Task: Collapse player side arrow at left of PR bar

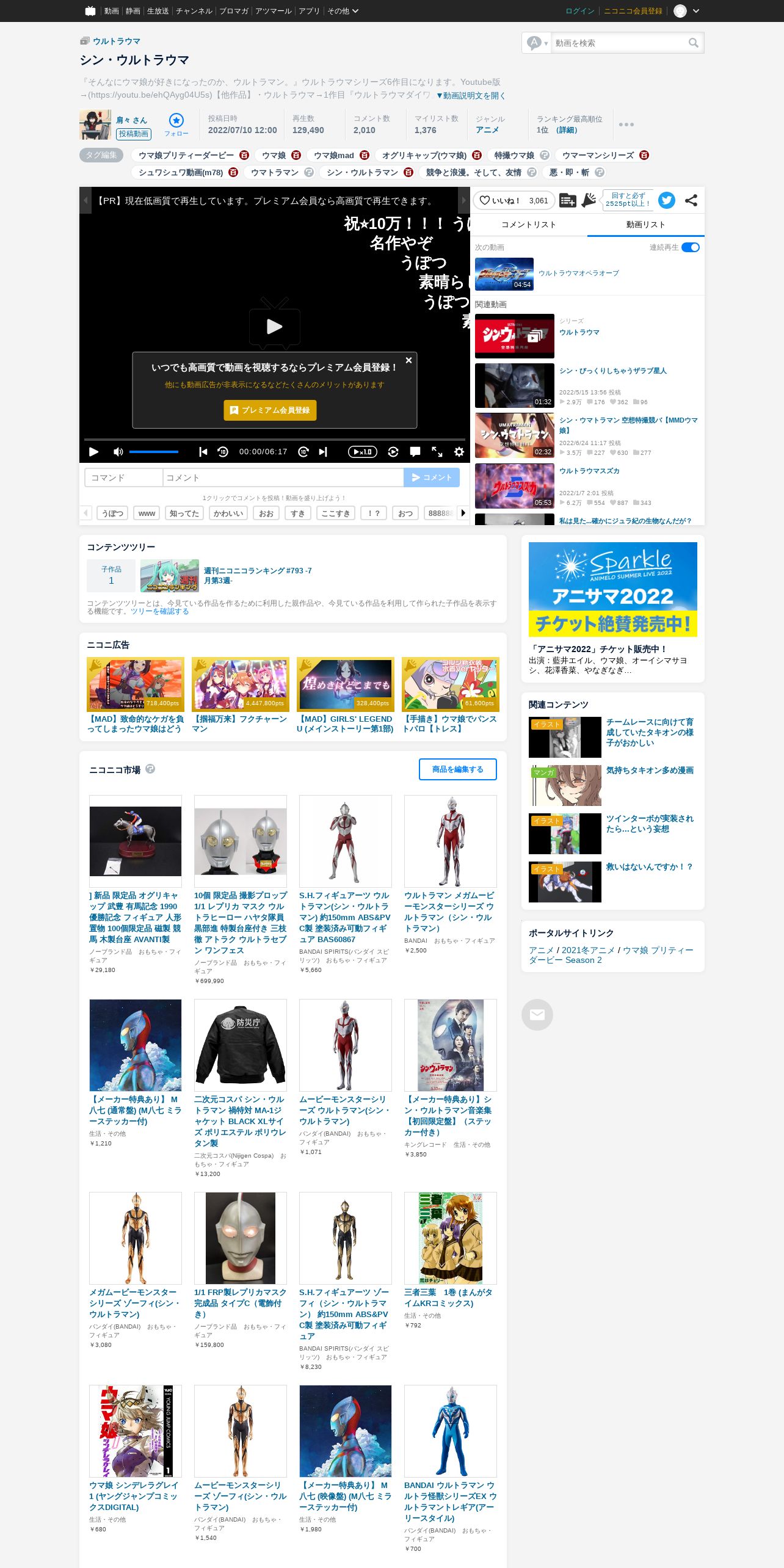Action: [x=85, y=200]
